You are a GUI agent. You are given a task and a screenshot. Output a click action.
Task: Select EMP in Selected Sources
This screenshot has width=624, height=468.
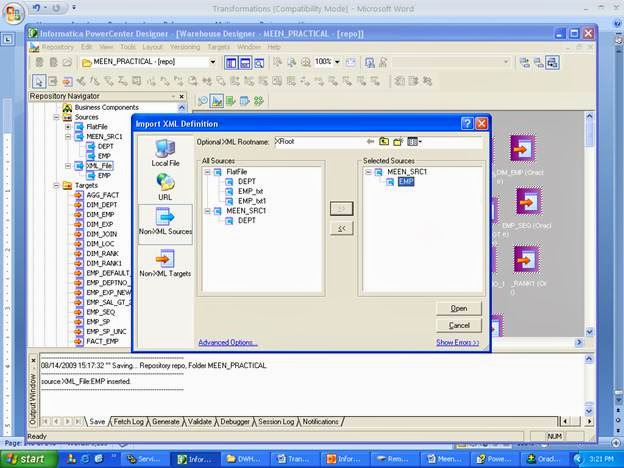406,182
